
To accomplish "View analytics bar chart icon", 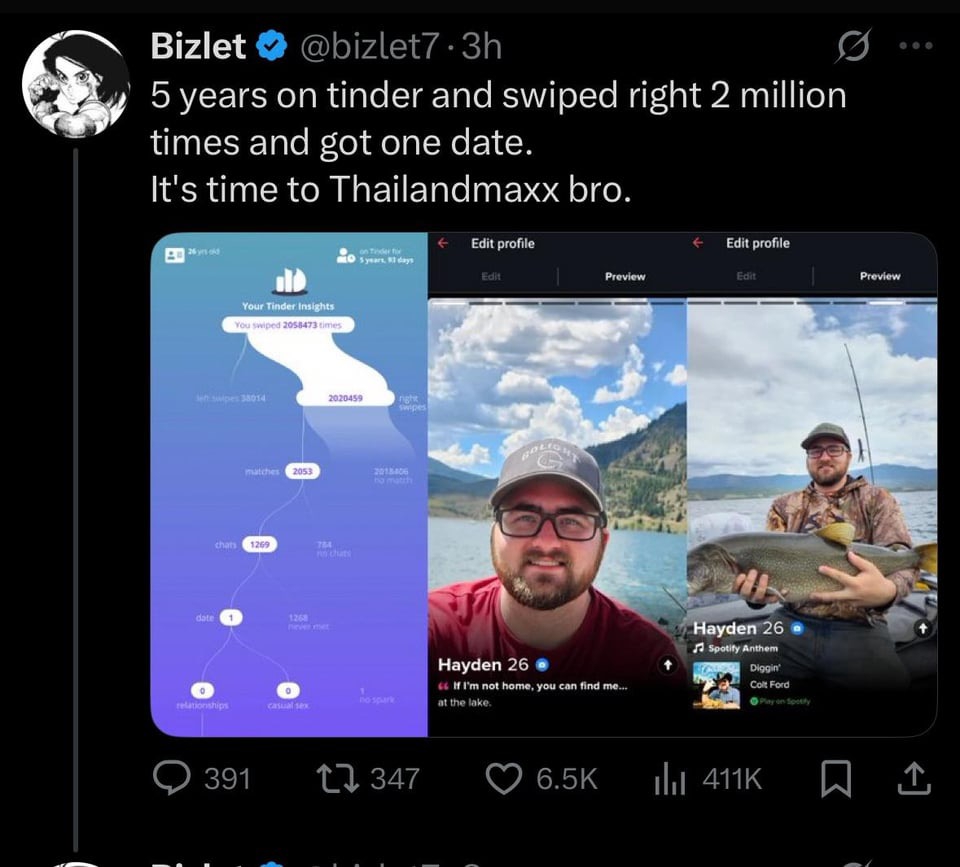I will pos(669,779).
